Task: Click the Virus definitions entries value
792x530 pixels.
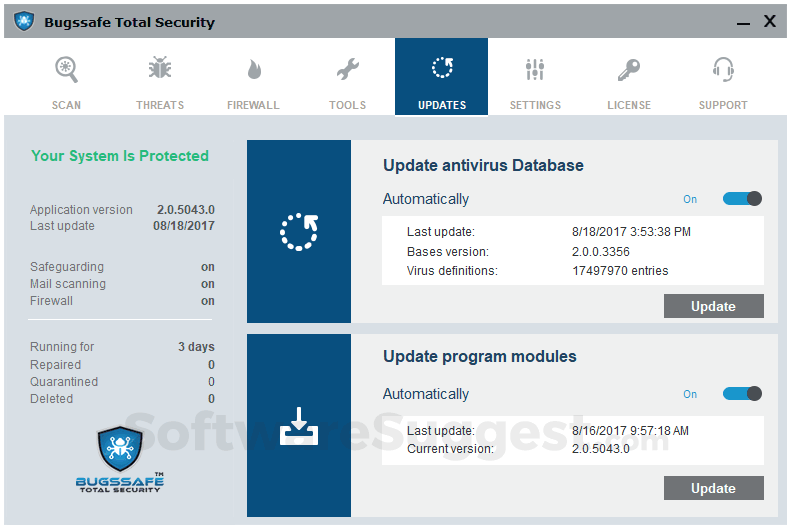Action: pos(620,270)
